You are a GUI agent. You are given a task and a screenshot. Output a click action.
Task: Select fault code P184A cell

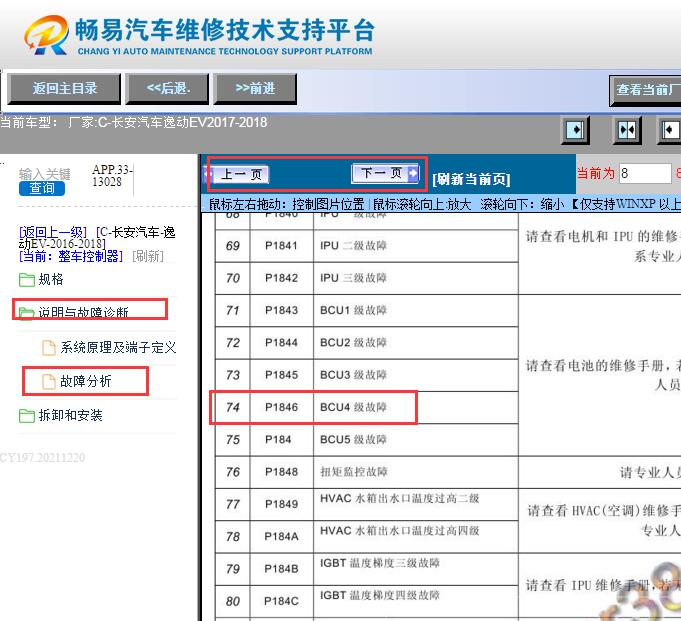click(281, 537)
